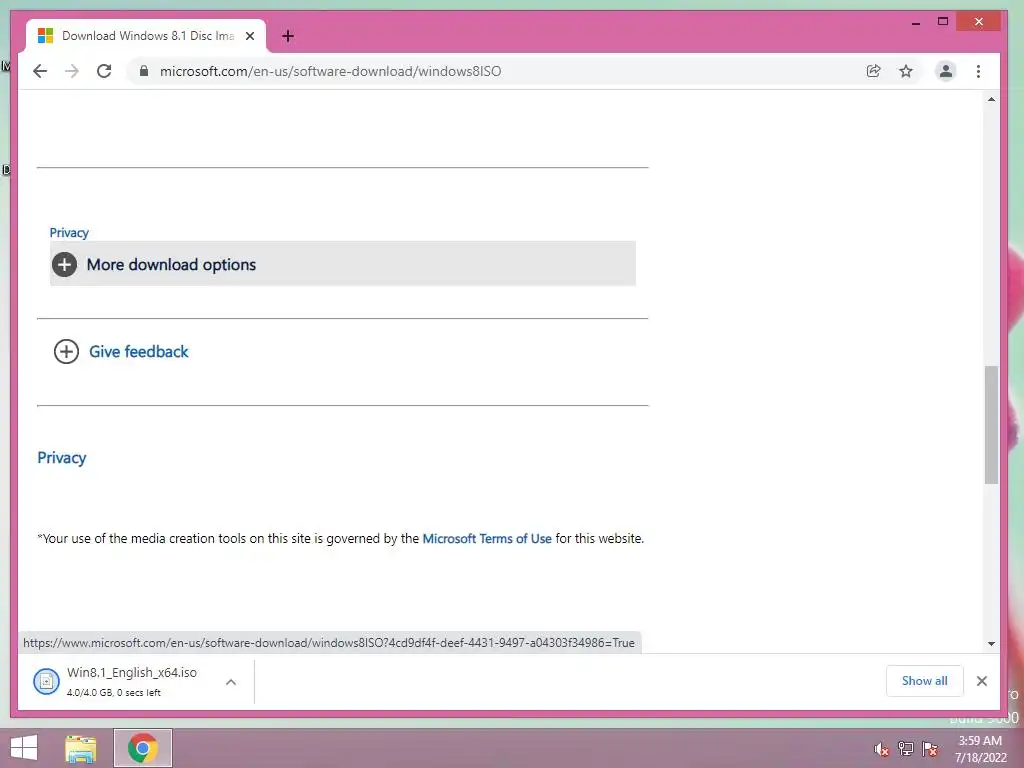Open the network tray icon
This screenshot has height=768, width=1024.
coord(906,748)
